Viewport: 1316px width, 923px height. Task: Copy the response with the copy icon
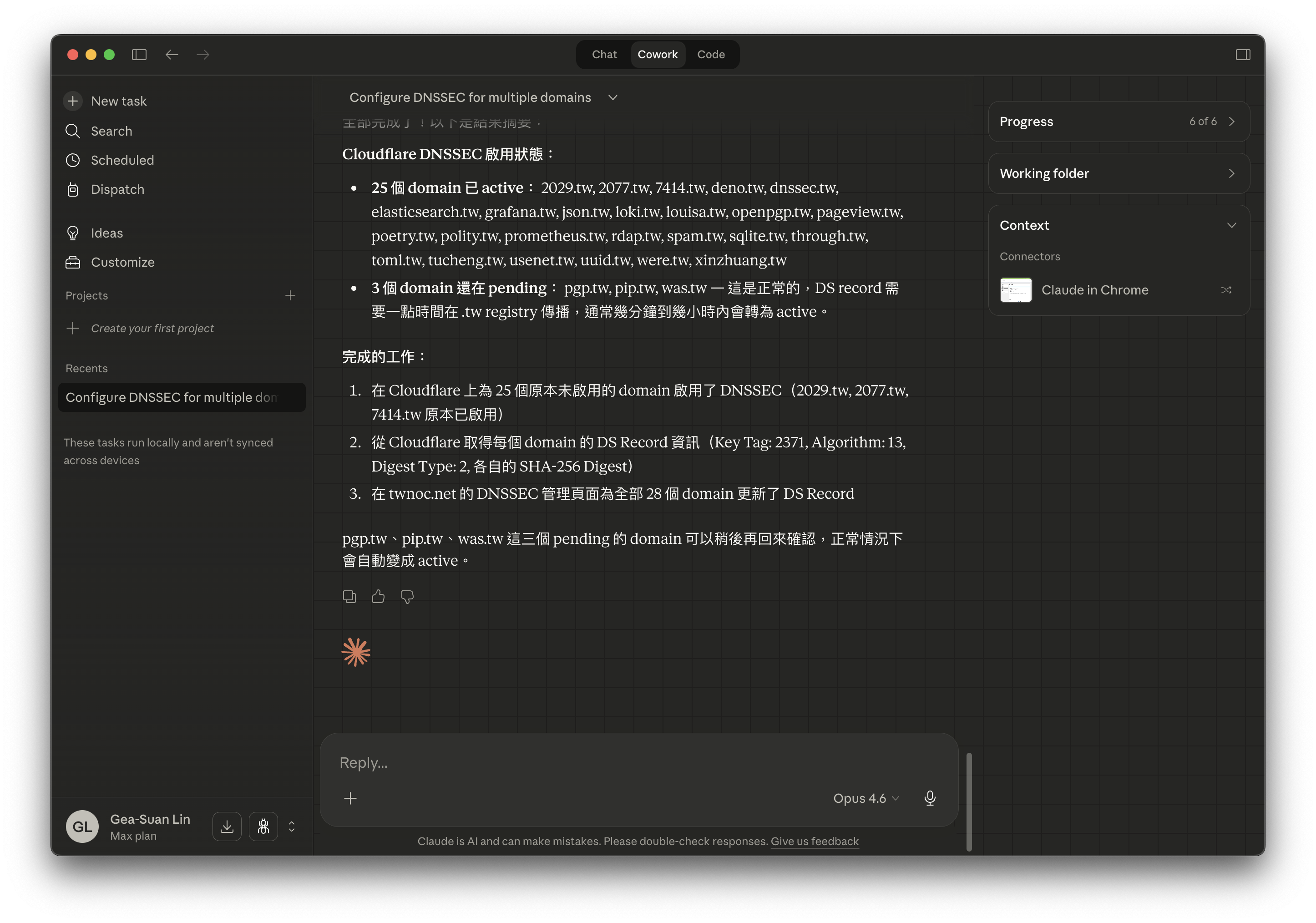[349, 597]
